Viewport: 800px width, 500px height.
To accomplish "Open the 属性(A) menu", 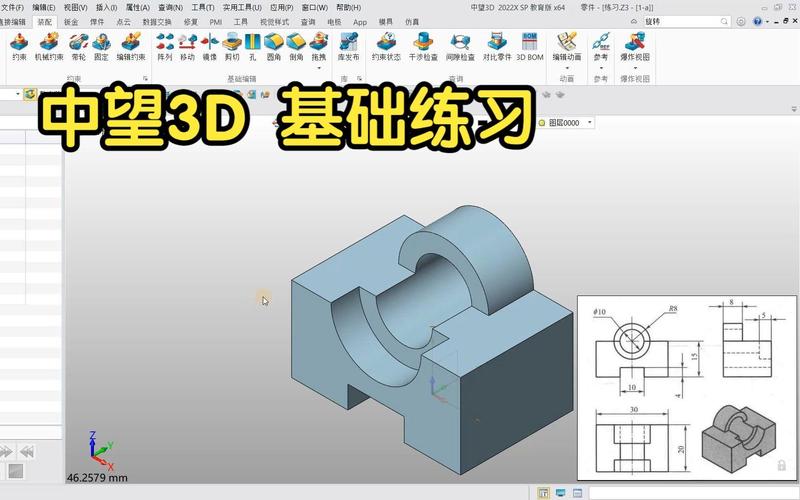I will [x=138, y=8].
